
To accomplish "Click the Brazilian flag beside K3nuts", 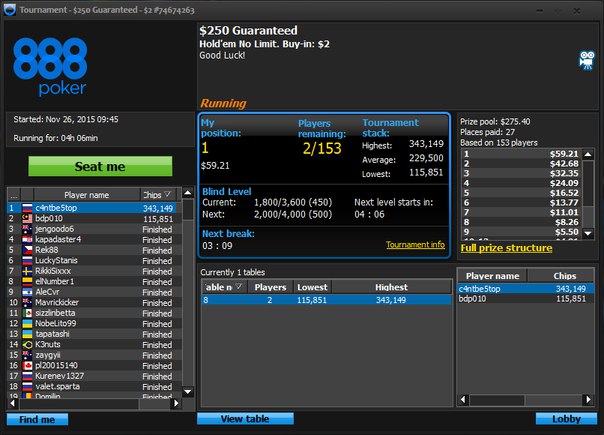I will [27, 344].
